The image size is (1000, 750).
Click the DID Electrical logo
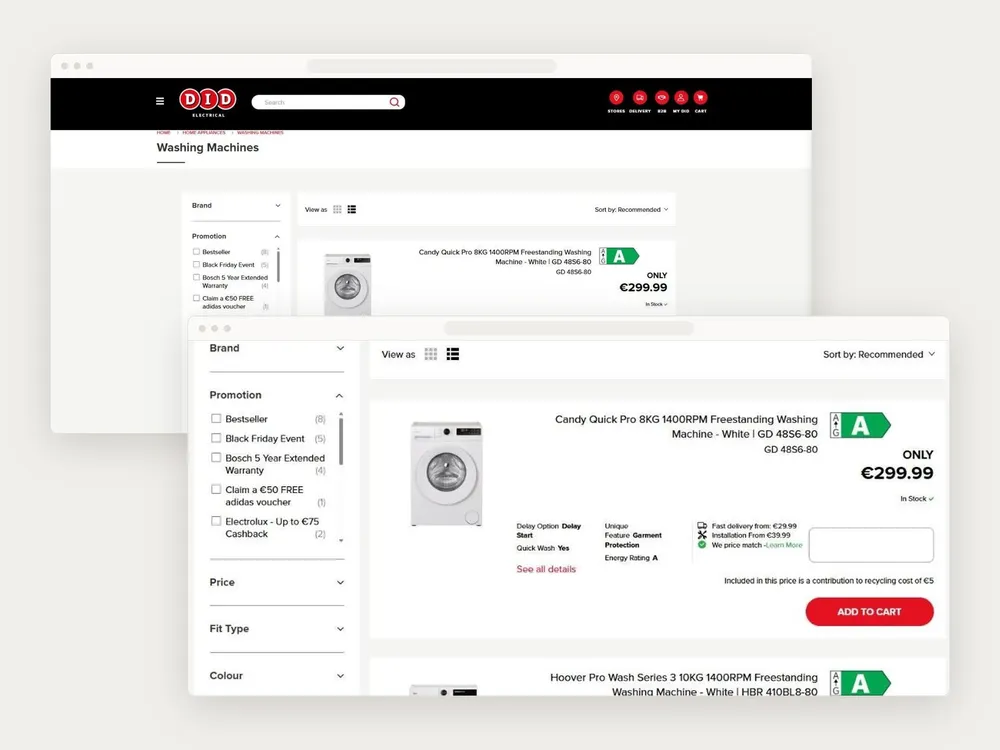pos(208,102)
